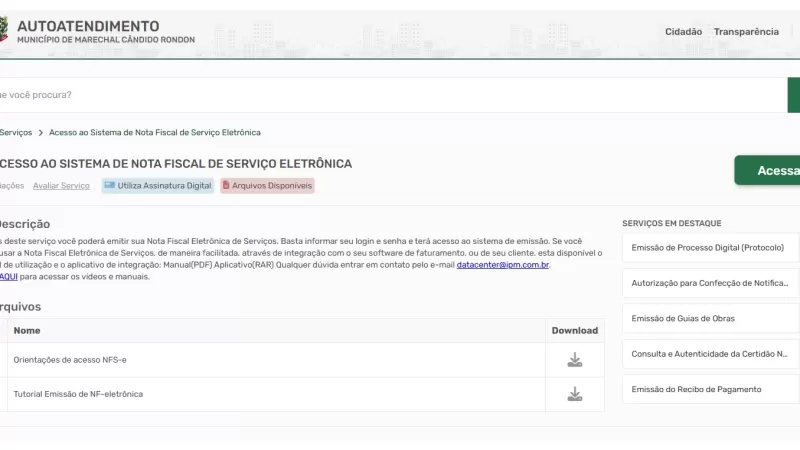Click the breadcrumb chevron separator after Serviços
This screenshot has height=450, width=800.
(x=40, y=132)
